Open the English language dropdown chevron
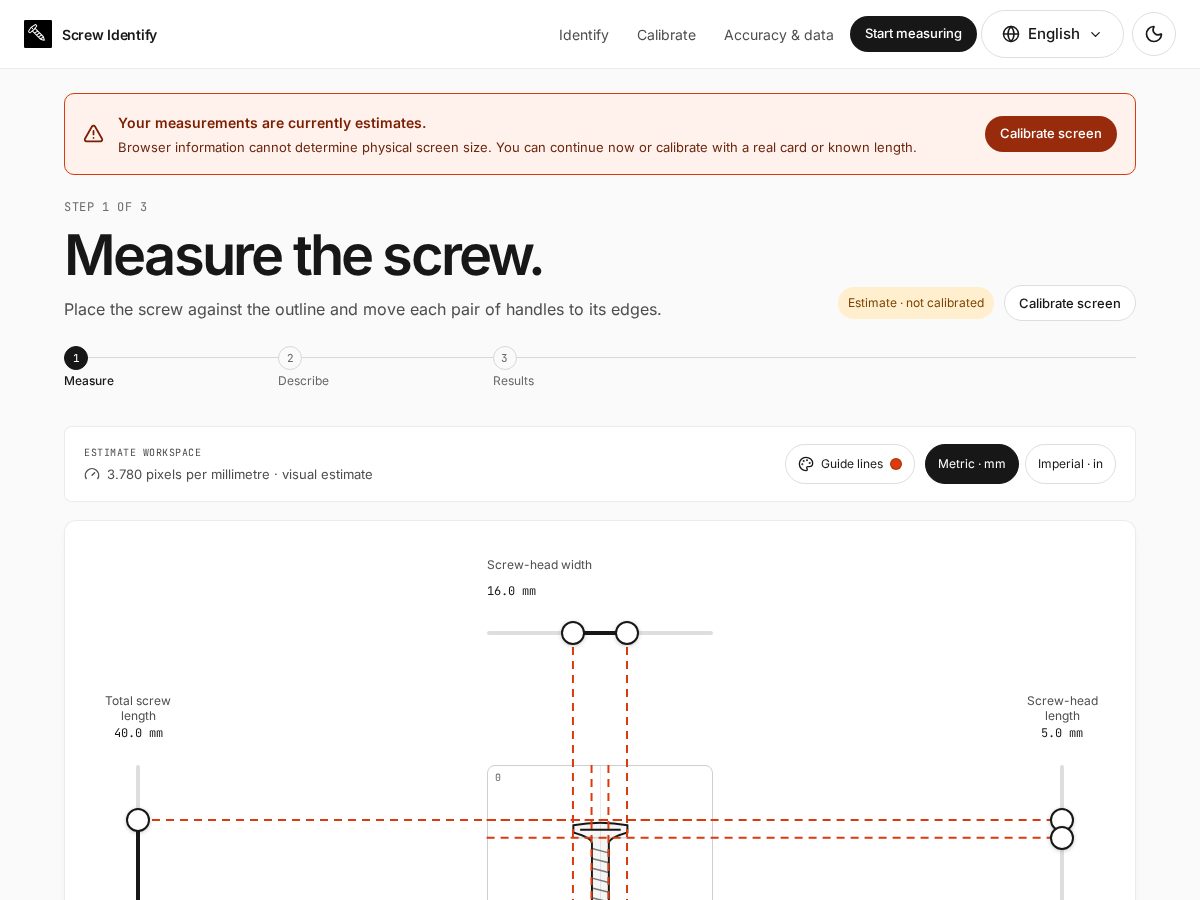This screenshot has width=1200, height=900. [1095, 34]
